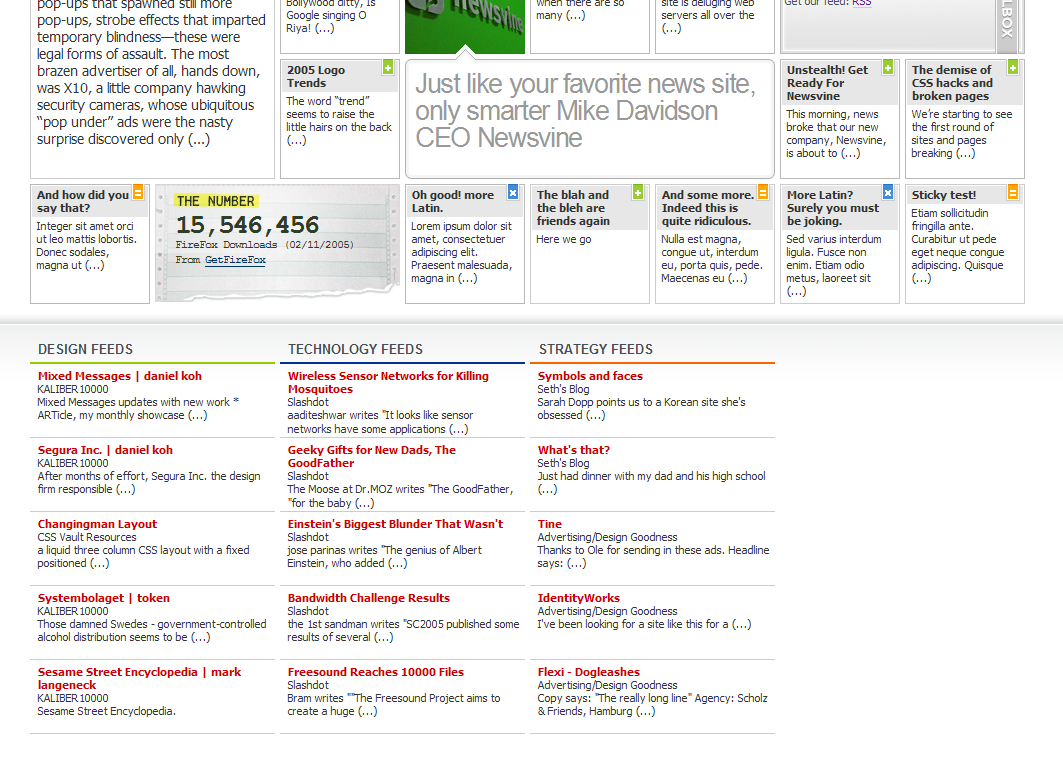The image size is (1063, 769).
Task: Click orange icon on 'And some more' card
Action: coord(763,192)
